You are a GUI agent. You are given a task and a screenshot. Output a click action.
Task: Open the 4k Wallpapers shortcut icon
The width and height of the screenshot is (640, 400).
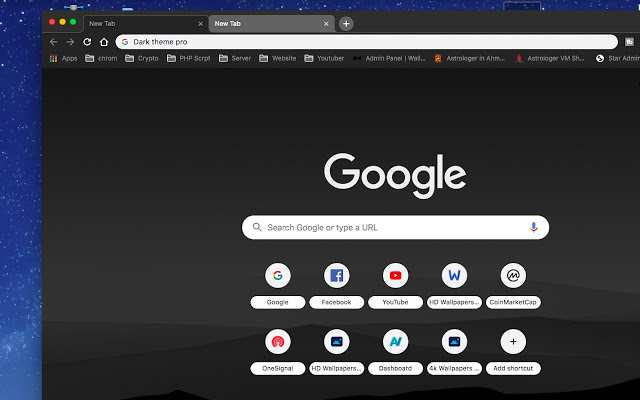(454, 341)
